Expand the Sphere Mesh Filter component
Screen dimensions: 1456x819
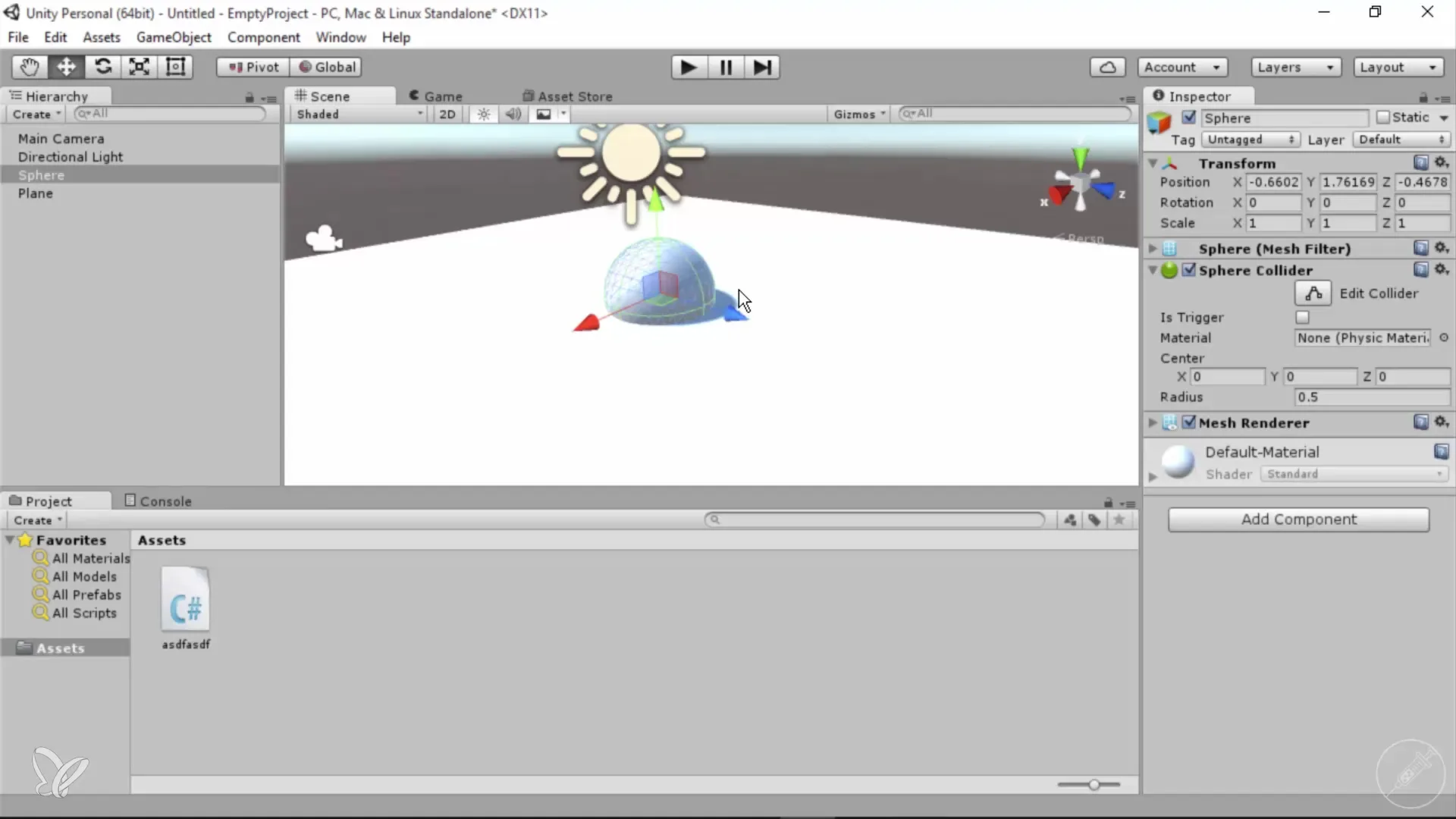pyautogui.click(x=1153, y=248)
